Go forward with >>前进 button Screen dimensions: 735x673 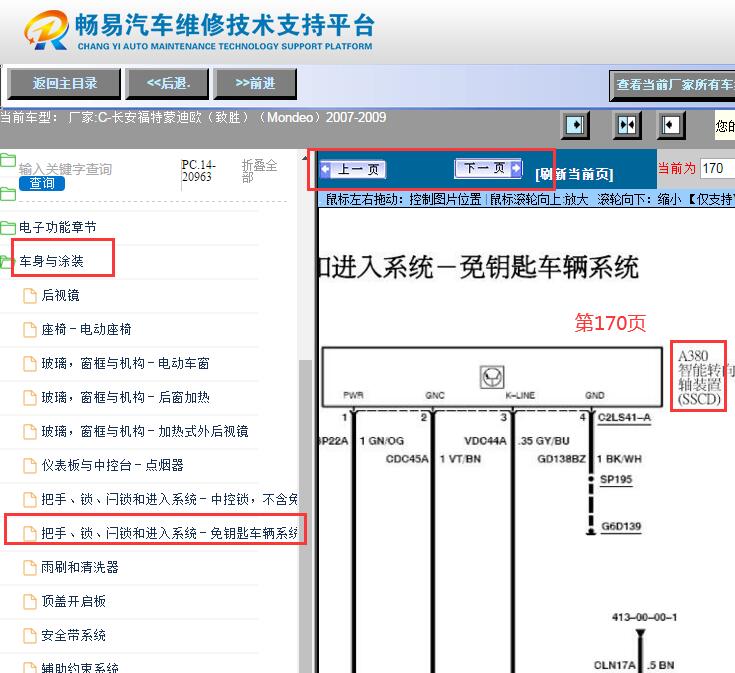pyautogui.click(x=255, y=83)
